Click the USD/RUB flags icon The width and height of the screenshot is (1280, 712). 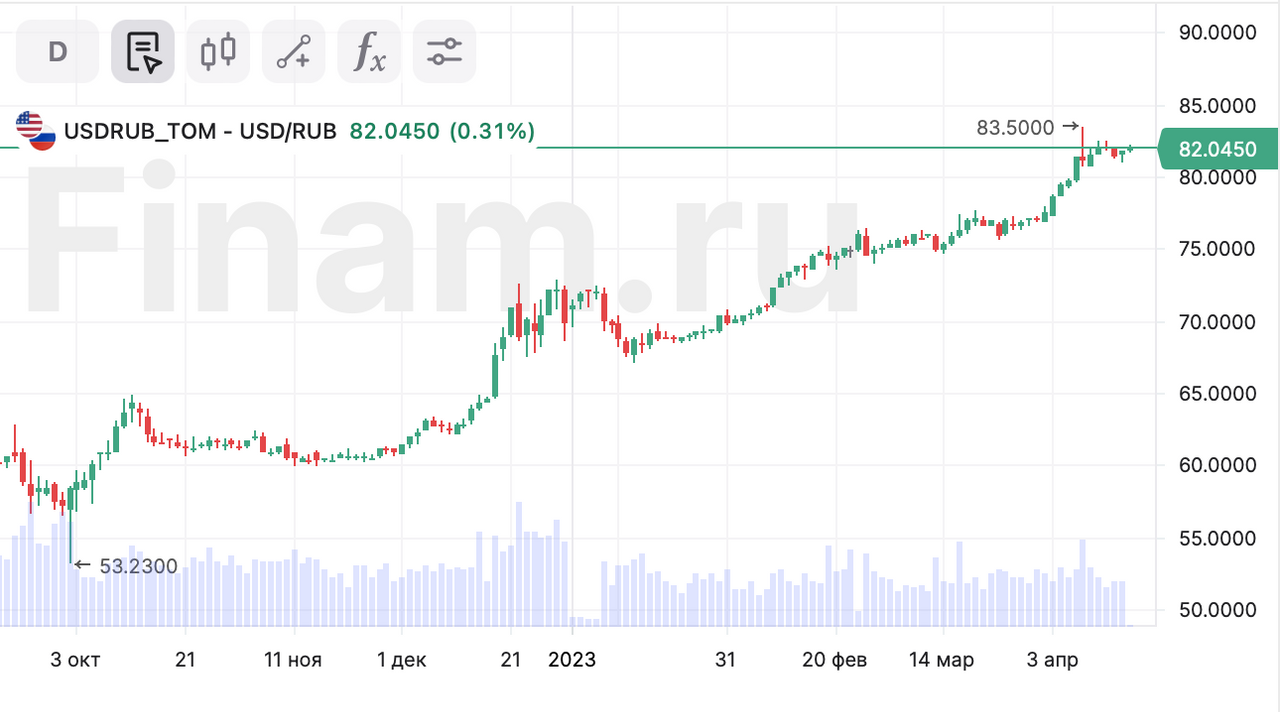(36, 131)
